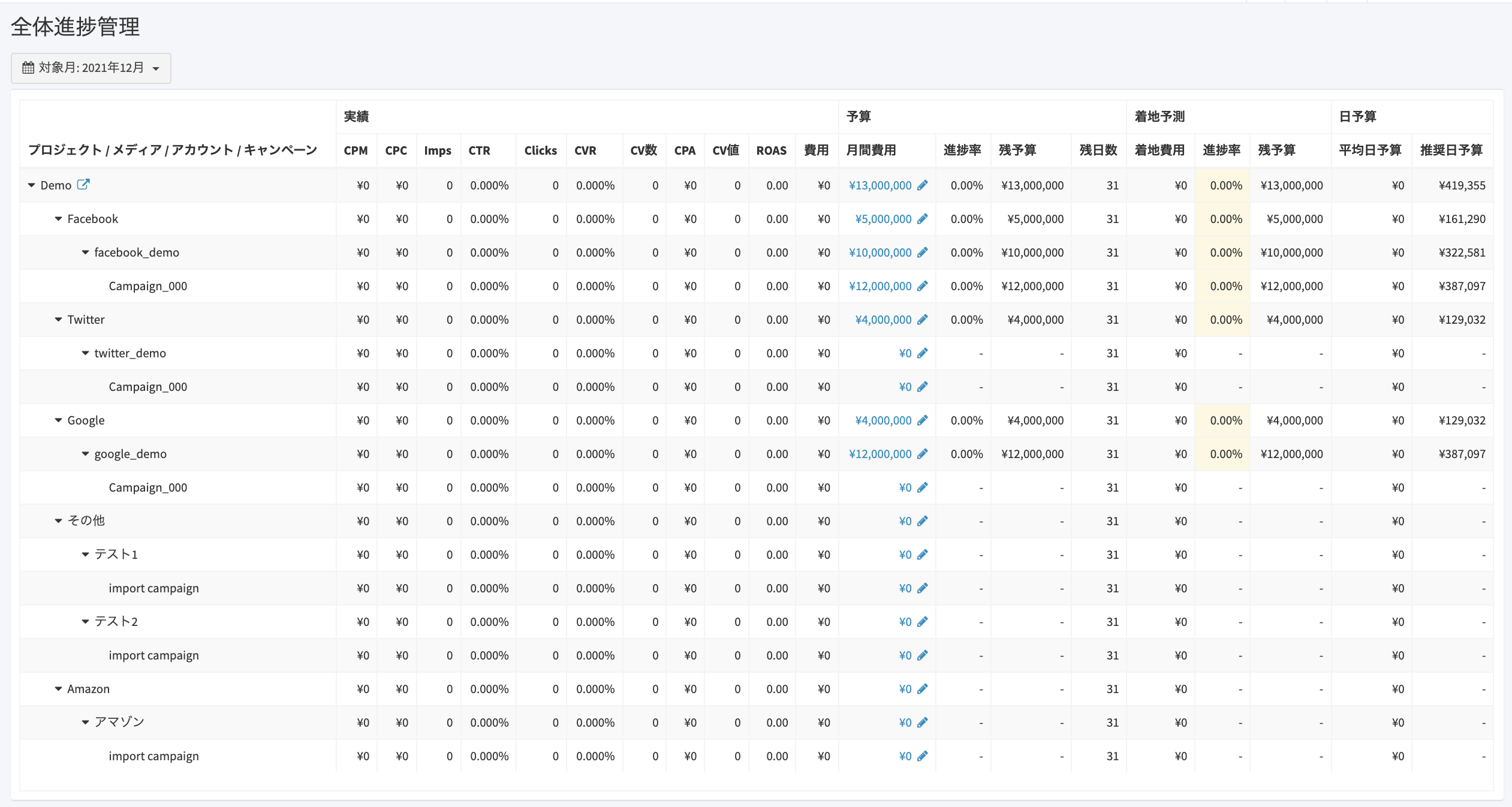Collapse the その他 group row
The height and width of the screenshot is (807, 1512).
[58, 521]
